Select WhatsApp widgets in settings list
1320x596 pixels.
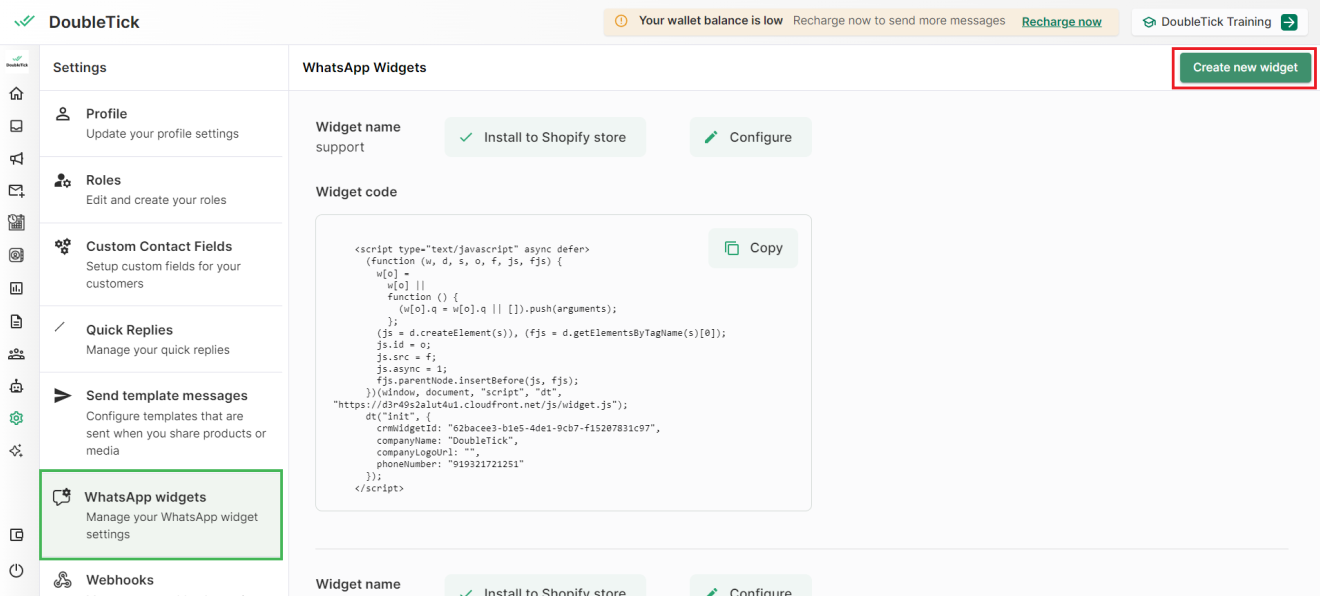(x=161, y=515)
